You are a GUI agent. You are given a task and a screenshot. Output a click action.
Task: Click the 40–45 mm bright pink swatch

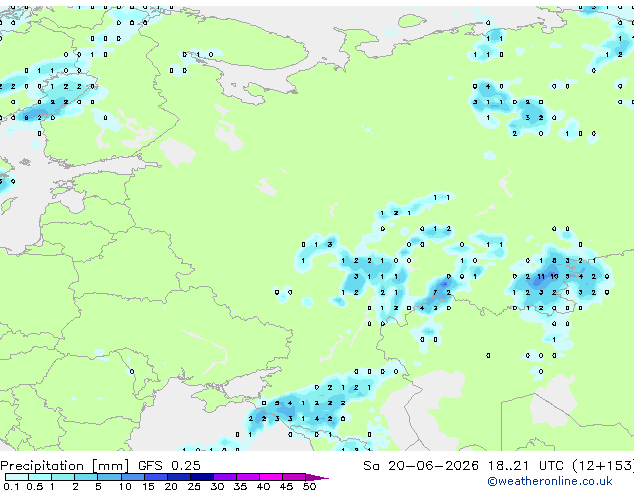tap(271, 477)
